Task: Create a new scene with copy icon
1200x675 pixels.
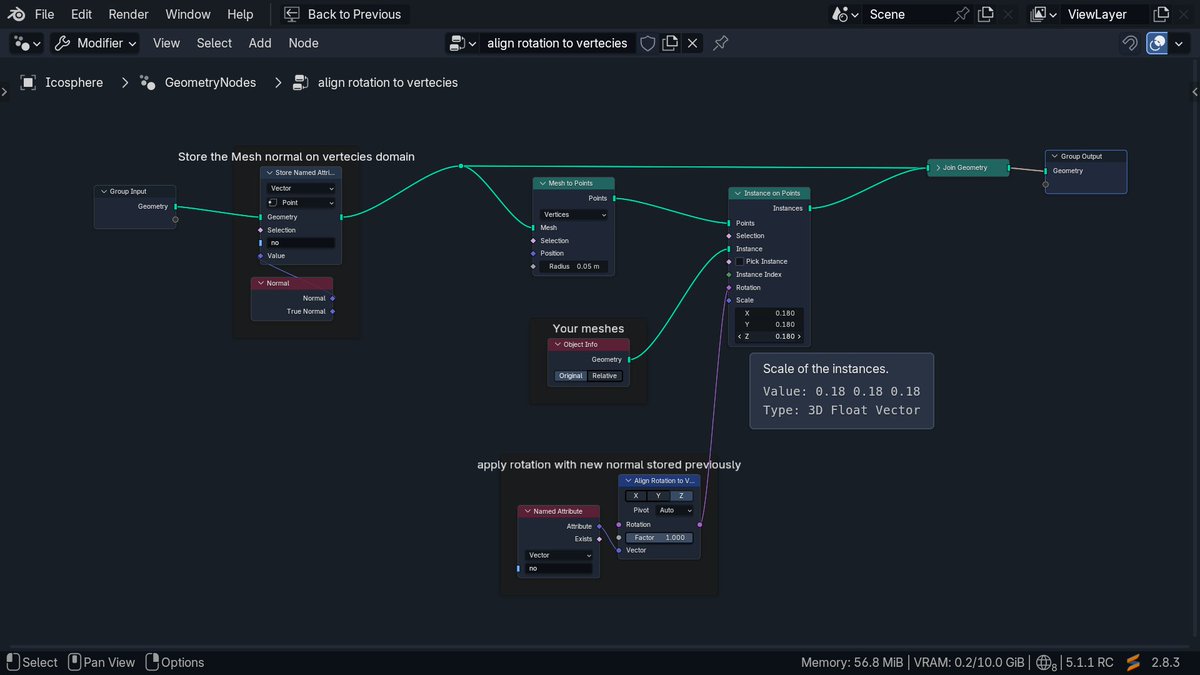Action: (986, 14)
